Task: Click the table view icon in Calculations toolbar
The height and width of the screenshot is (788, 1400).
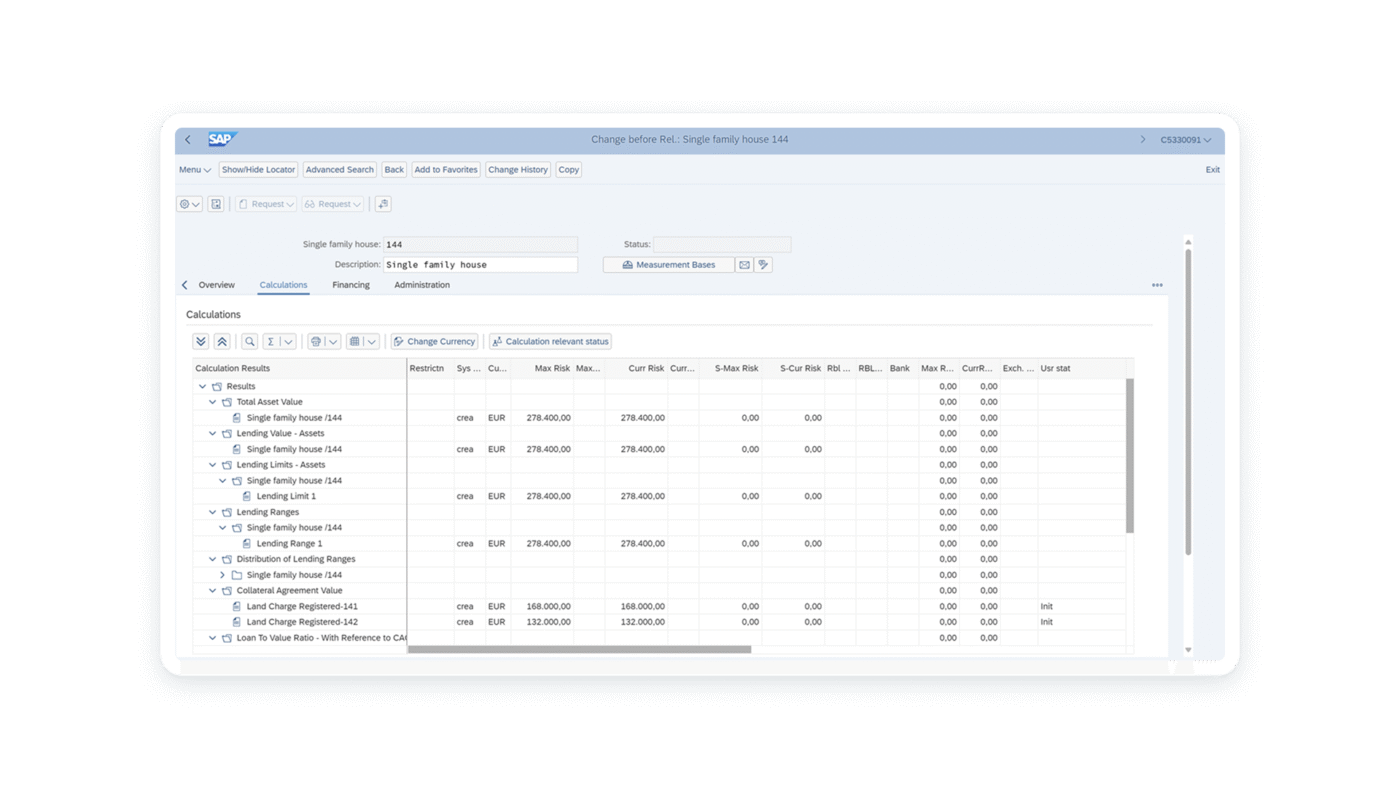Action: [356, 341]
